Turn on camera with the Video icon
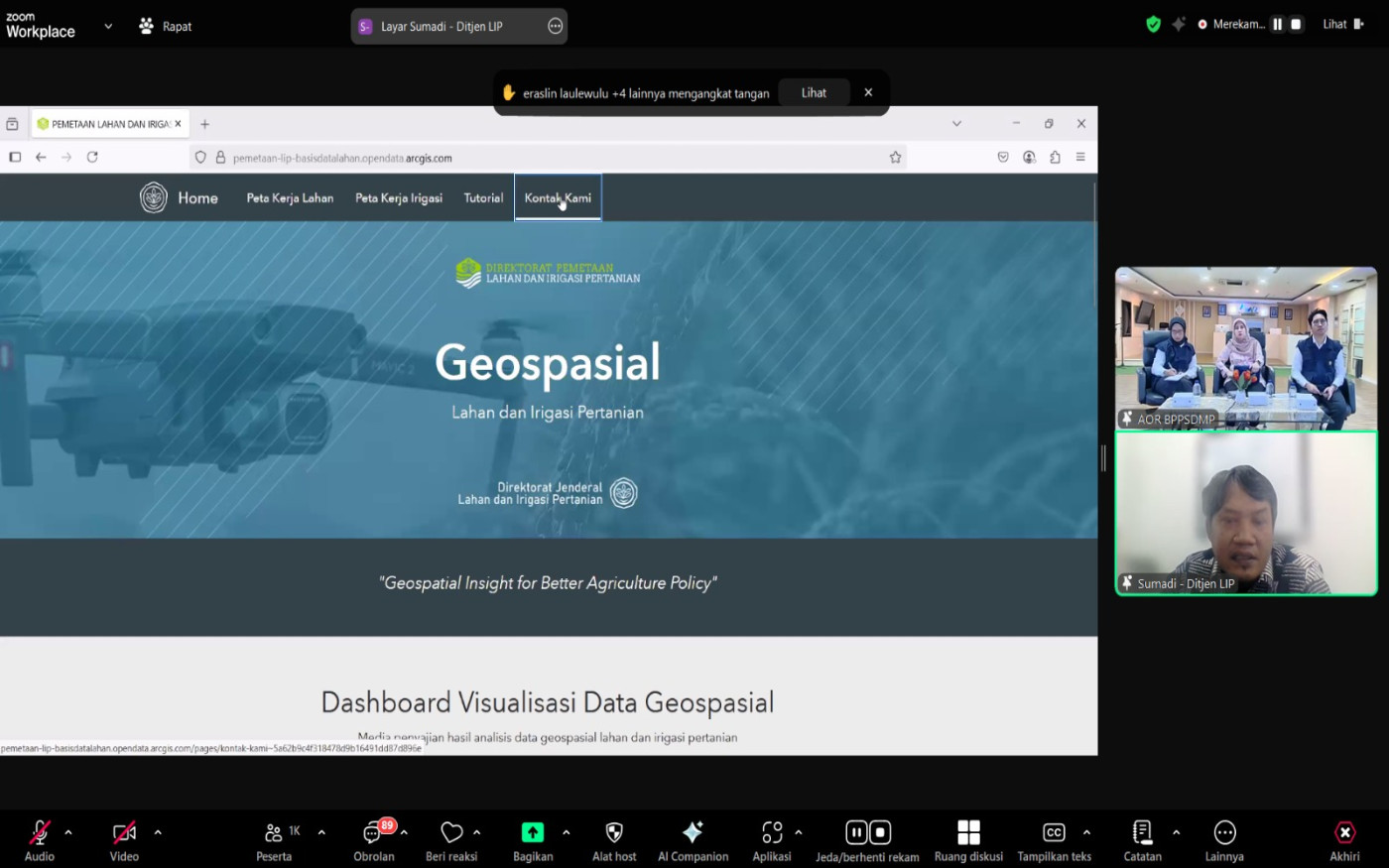 click(124, 833)
